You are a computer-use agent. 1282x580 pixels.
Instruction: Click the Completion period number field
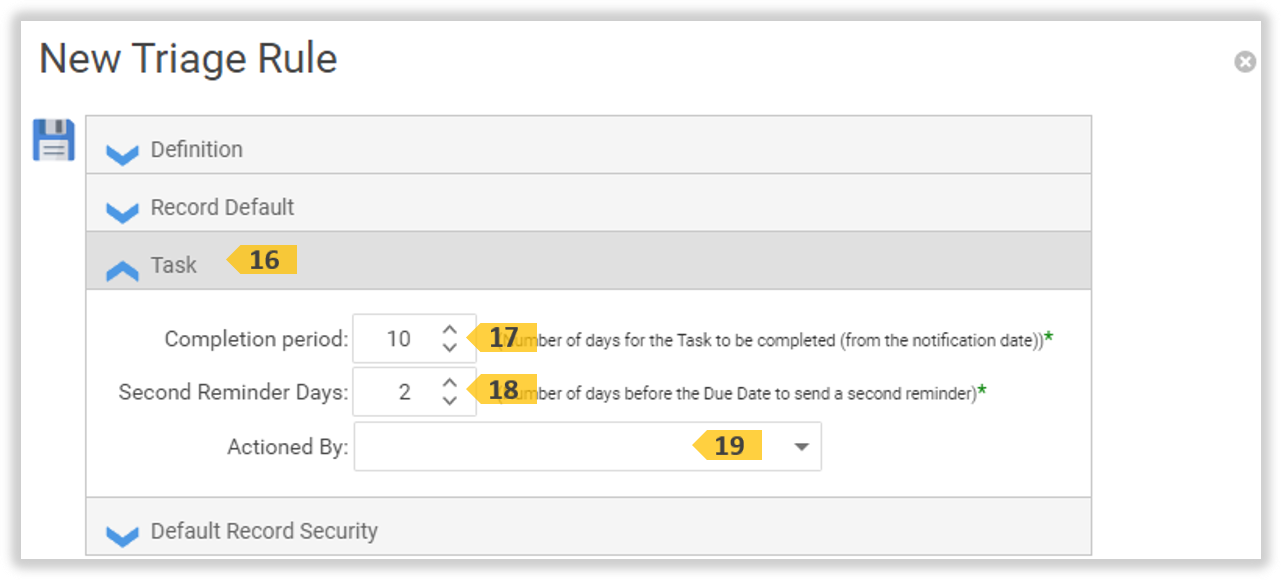(x=399, y=339)
